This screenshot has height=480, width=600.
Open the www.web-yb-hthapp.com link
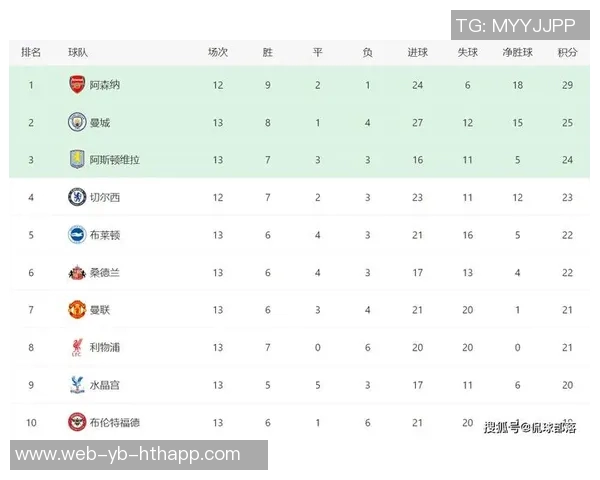[x=128, y=455]
